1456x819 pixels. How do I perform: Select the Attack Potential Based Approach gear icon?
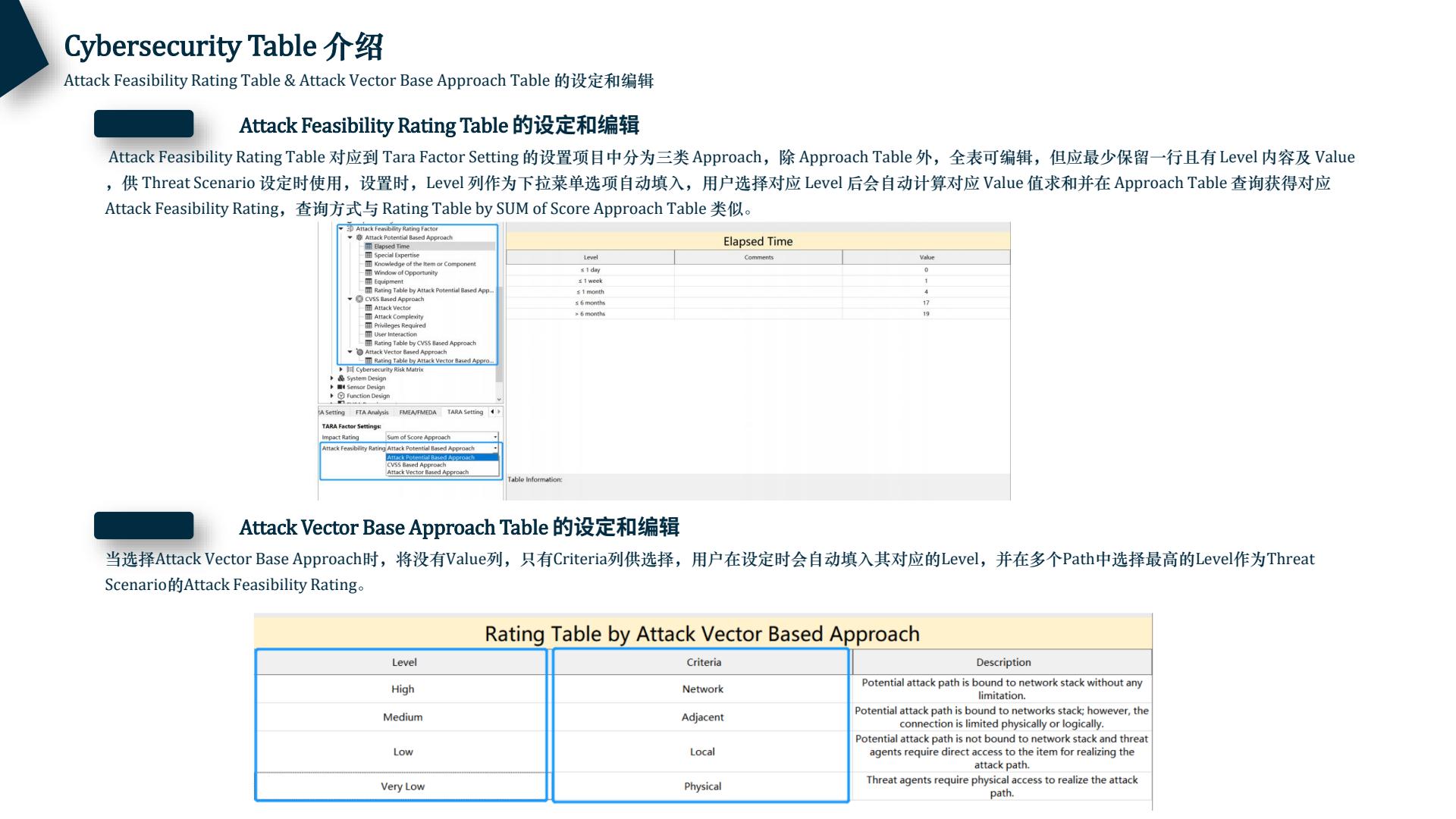tap(359, 237)
